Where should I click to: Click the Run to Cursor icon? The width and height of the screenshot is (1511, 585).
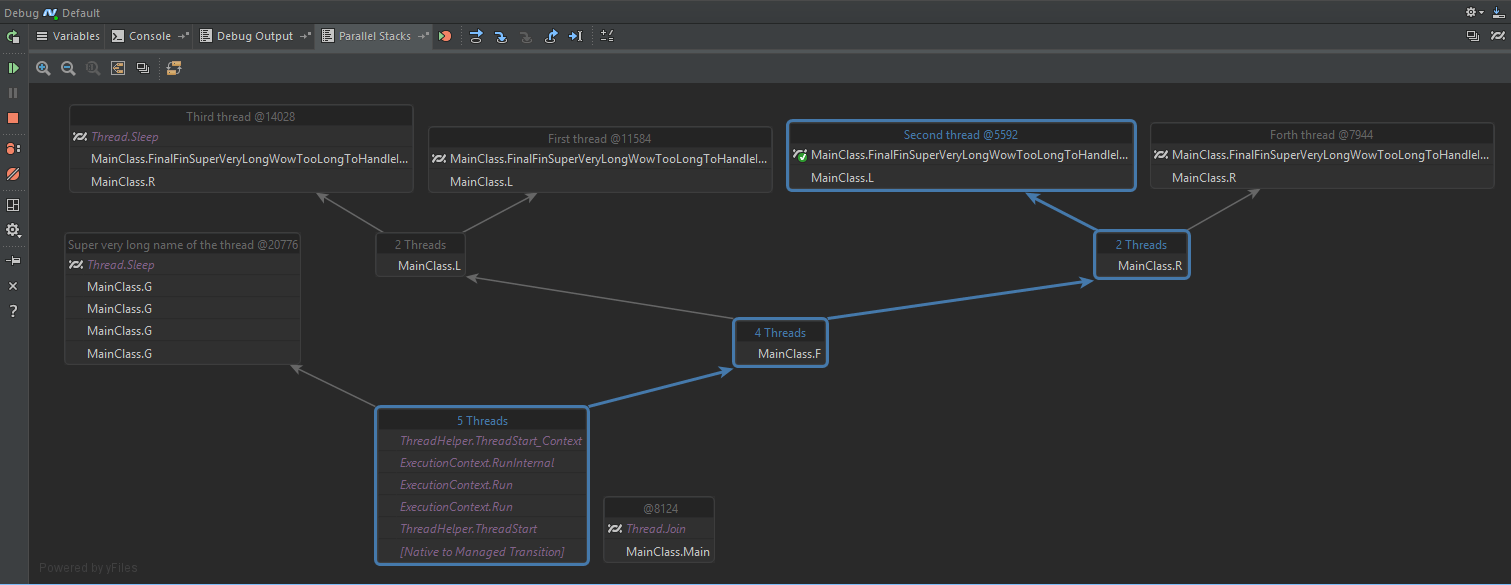[x=575, y=36]
